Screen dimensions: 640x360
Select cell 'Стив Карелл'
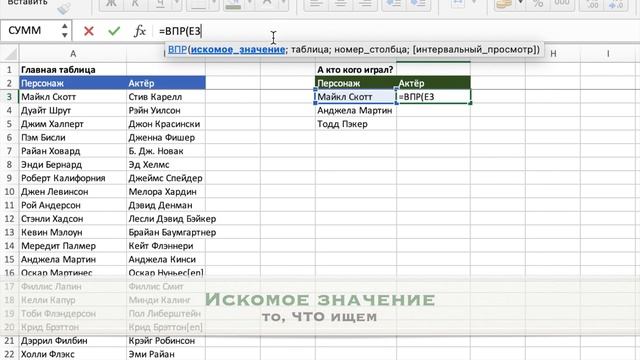coord(166,97)
